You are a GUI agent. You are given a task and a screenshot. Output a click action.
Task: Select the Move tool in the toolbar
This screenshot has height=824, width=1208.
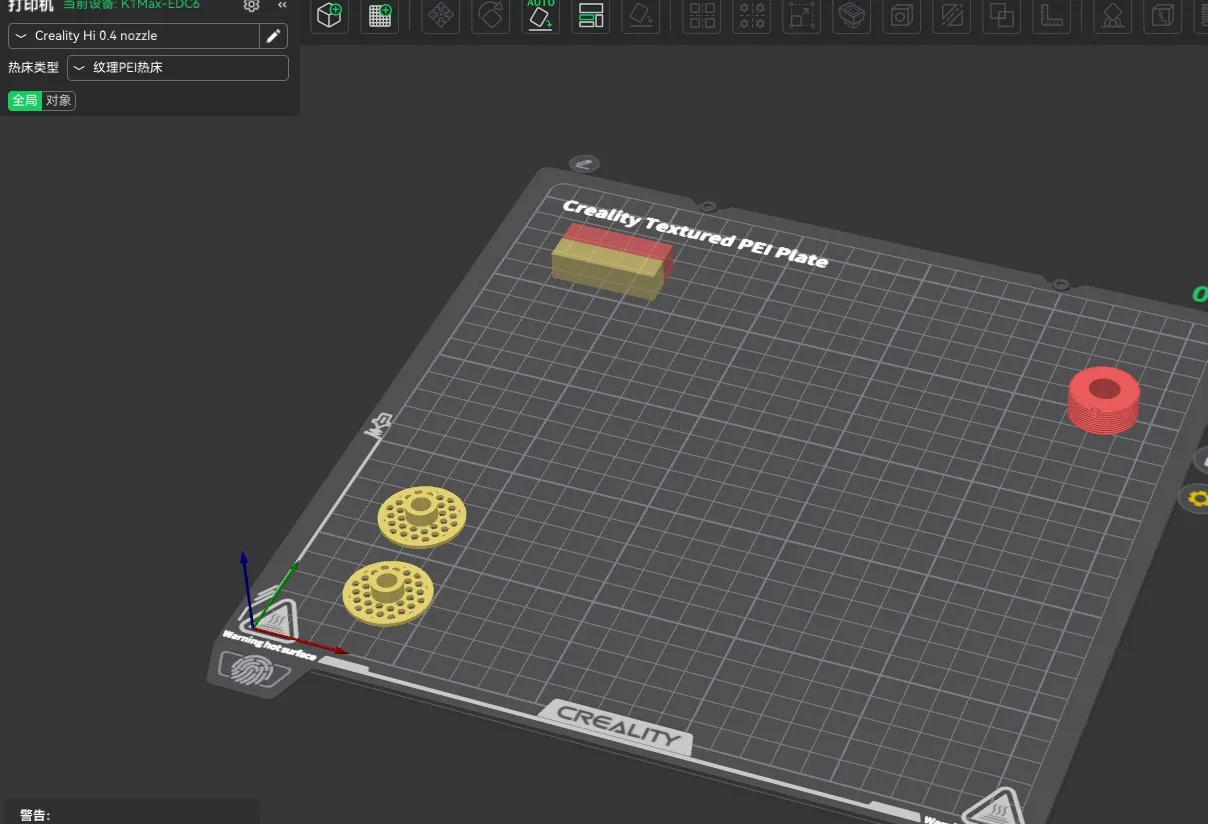point(441,16)
